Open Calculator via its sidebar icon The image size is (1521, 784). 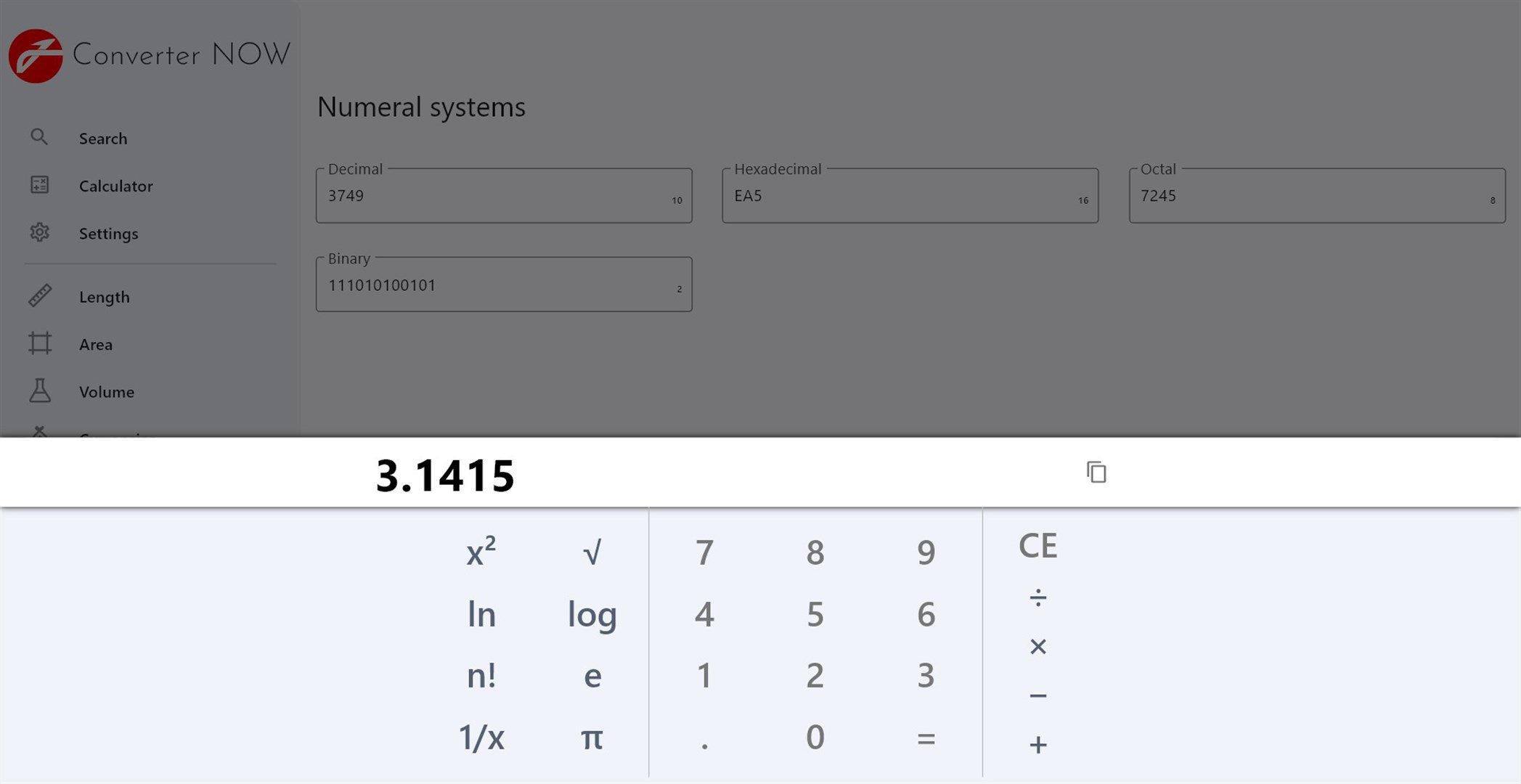tap(39, 185)
